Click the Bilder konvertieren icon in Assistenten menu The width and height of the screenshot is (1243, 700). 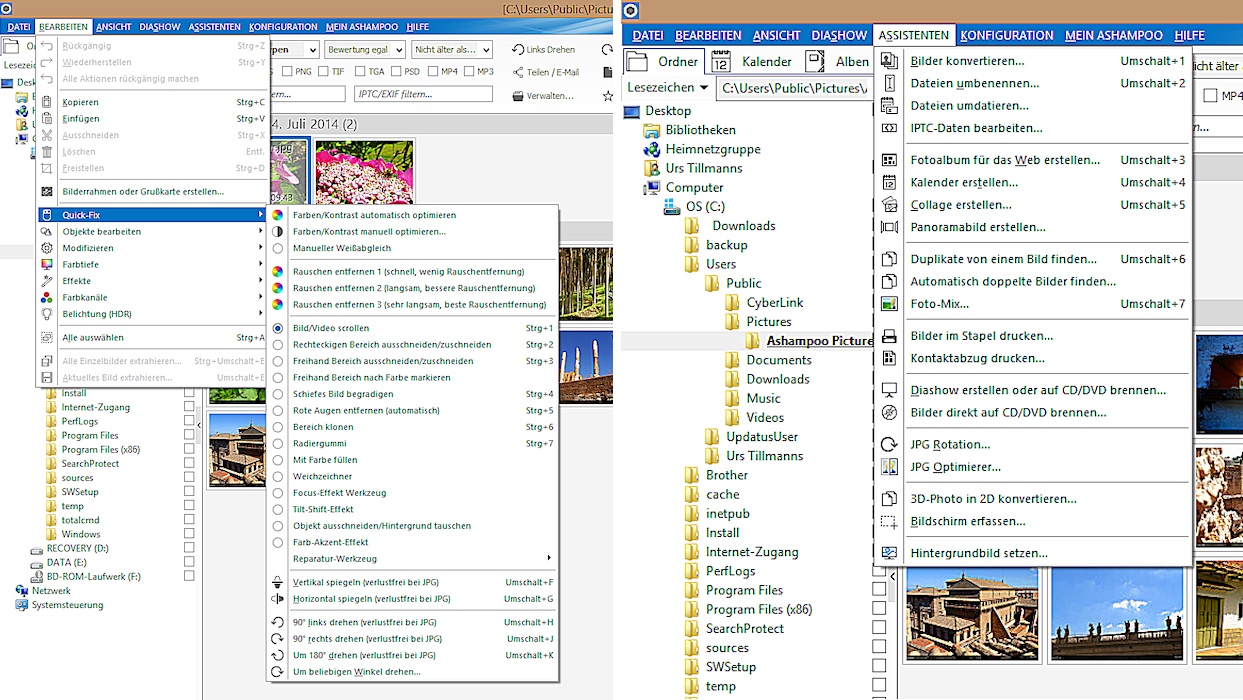pyautogui.click(x=889, y=61)
